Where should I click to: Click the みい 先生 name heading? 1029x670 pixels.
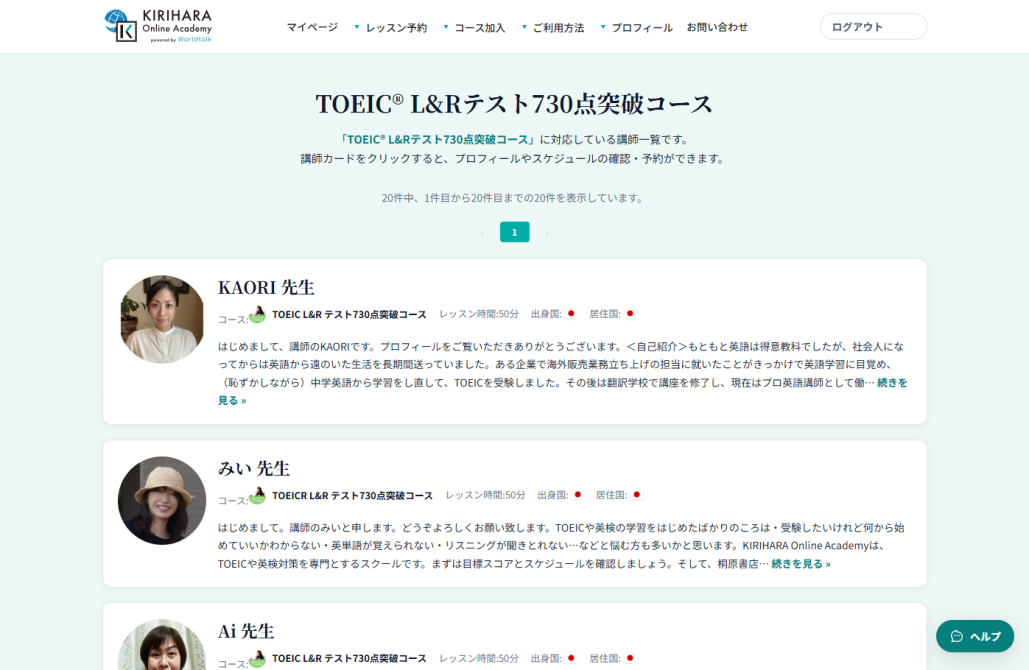coord(253,469)
